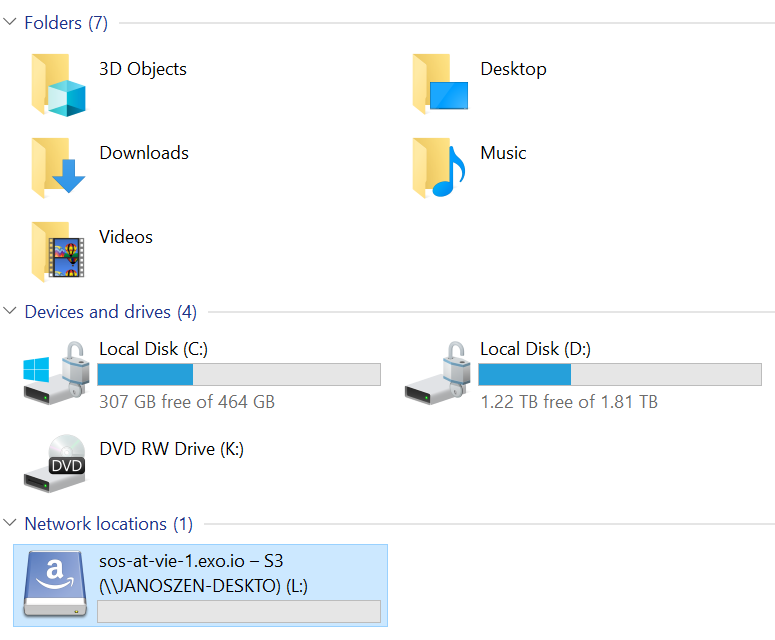Click the 'DVD RW Drive (K:)' label
Screen dimensions: 775x640
click(171, 449)
